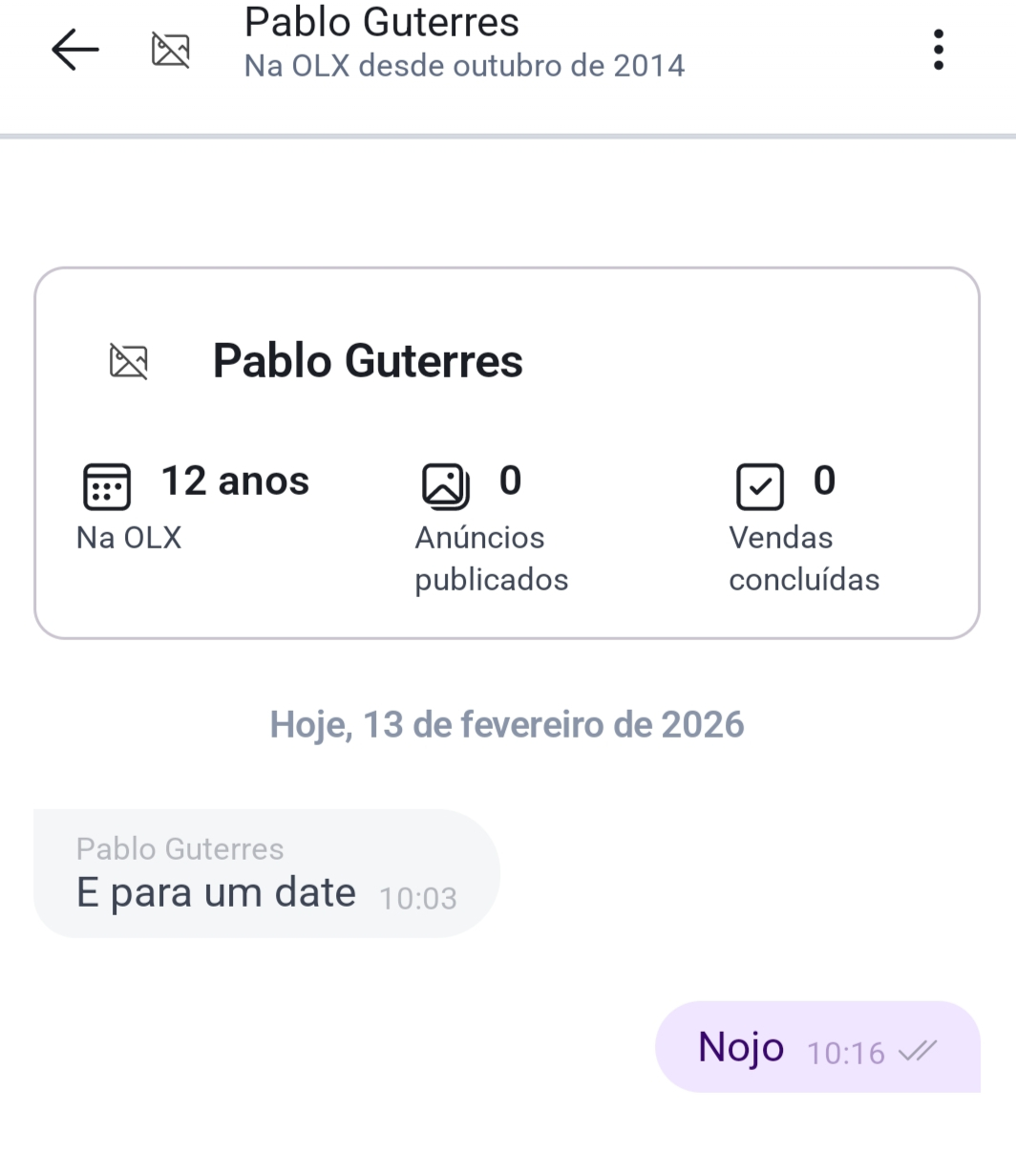Screen dimensions: 1016x1176
Task: Tap the 'Anúncios publicados' label
Action: [491, 559]
